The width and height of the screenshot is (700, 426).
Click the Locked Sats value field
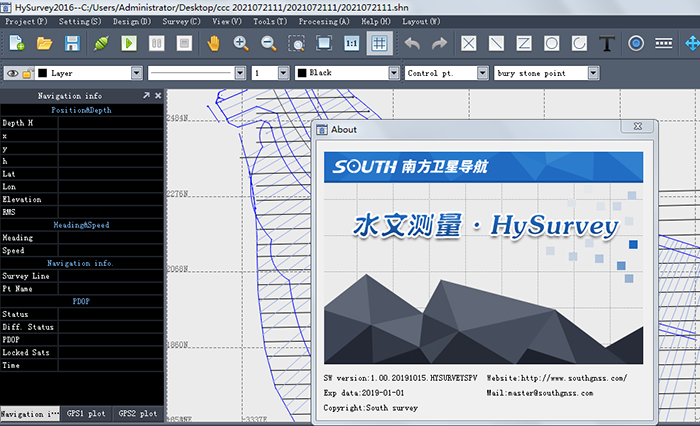(x=111, y=352)
